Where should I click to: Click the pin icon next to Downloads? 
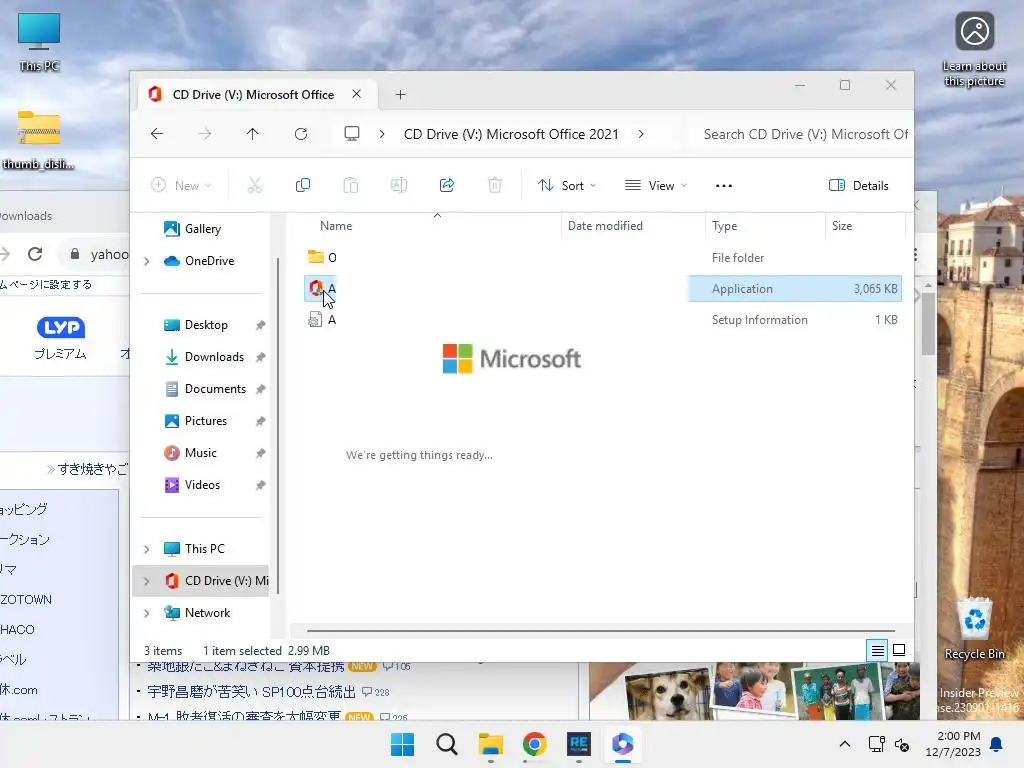click(x=260, y=357)
